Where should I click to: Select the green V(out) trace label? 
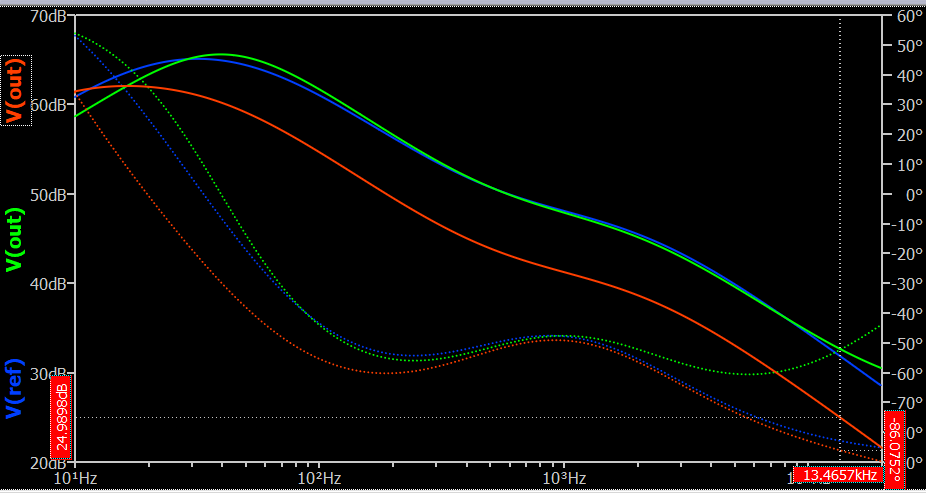point(16,240)
